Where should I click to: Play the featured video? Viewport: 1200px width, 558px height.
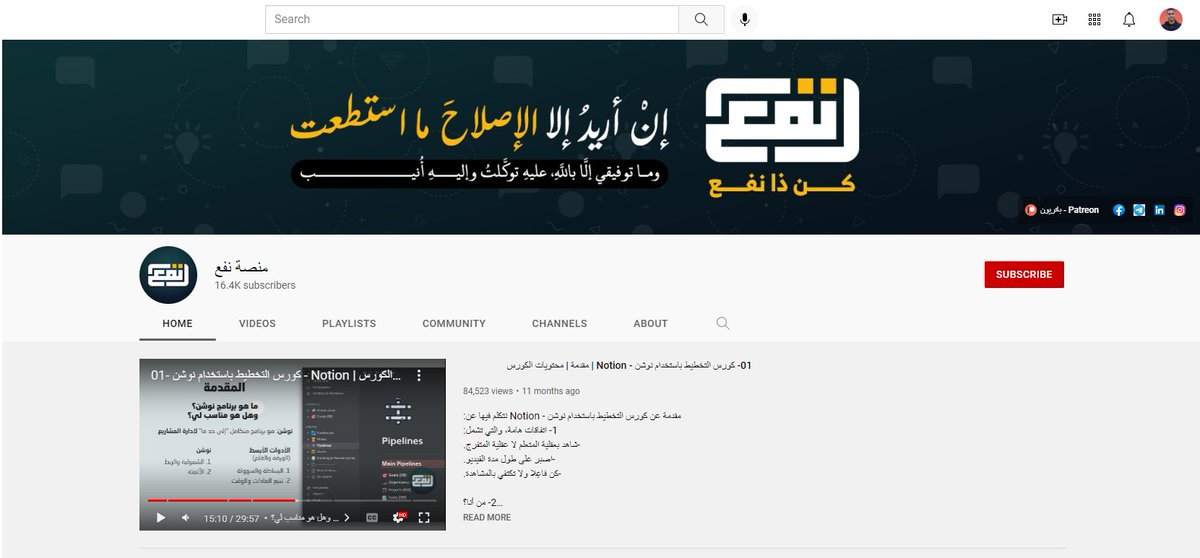coord(161,517)
